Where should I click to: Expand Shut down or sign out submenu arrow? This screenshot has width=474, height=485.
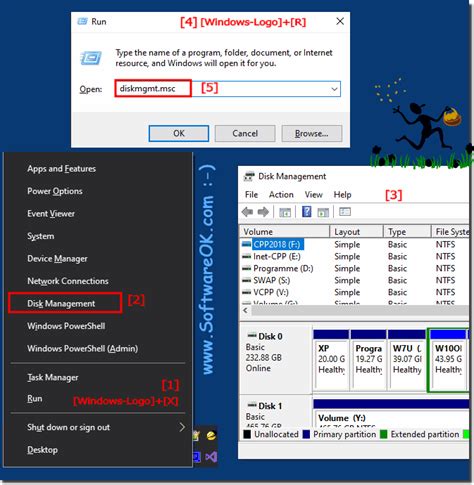point(182,427)
